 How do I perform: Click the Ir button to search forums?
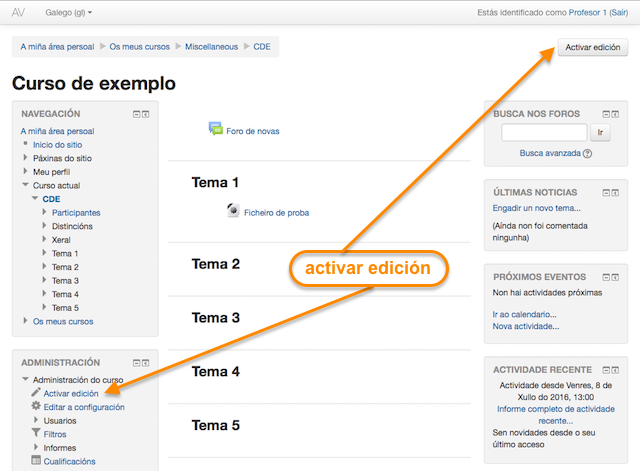(x=600, y=132)
